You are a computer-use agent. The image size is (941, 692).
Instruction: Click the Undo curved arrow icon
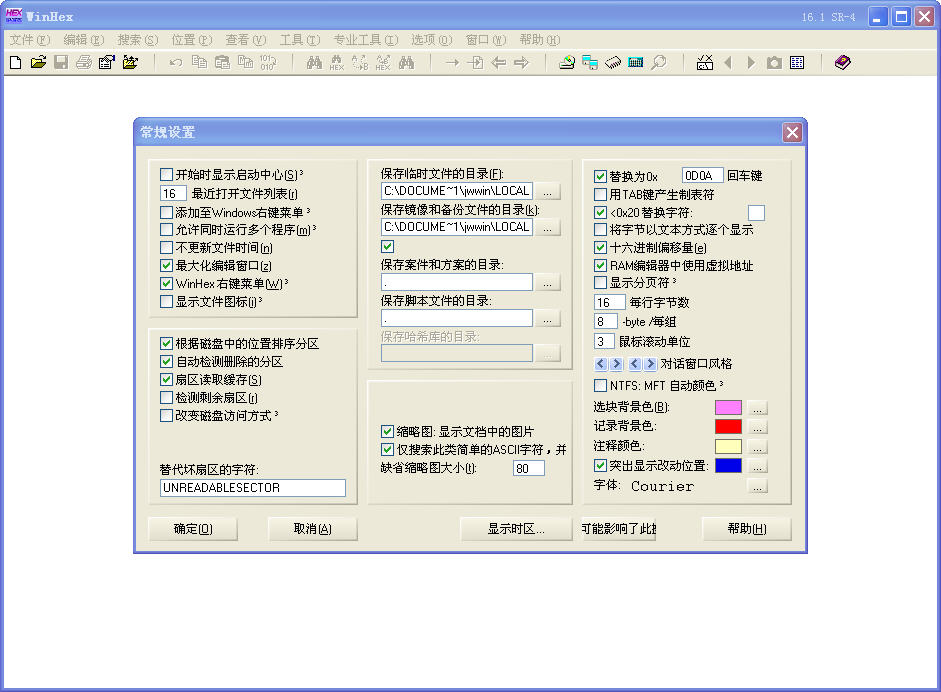[176, 62]
